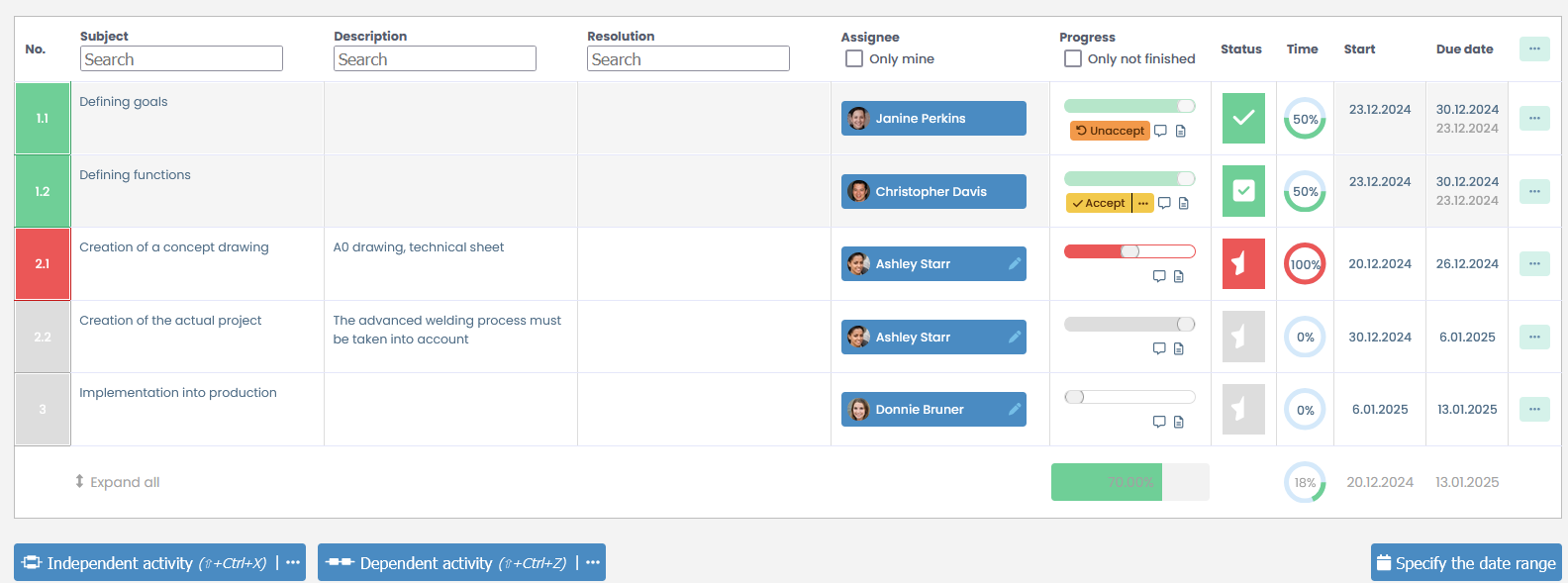
Task: Click the Unaccept button
Action: click(1110, 131)
